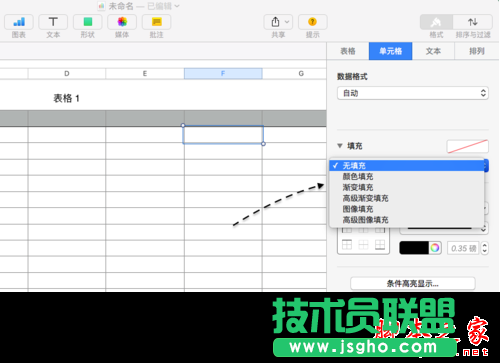This screenshot has width=500, height=363.
Task: Select 渐变填充 option
Action: (407, 187)
